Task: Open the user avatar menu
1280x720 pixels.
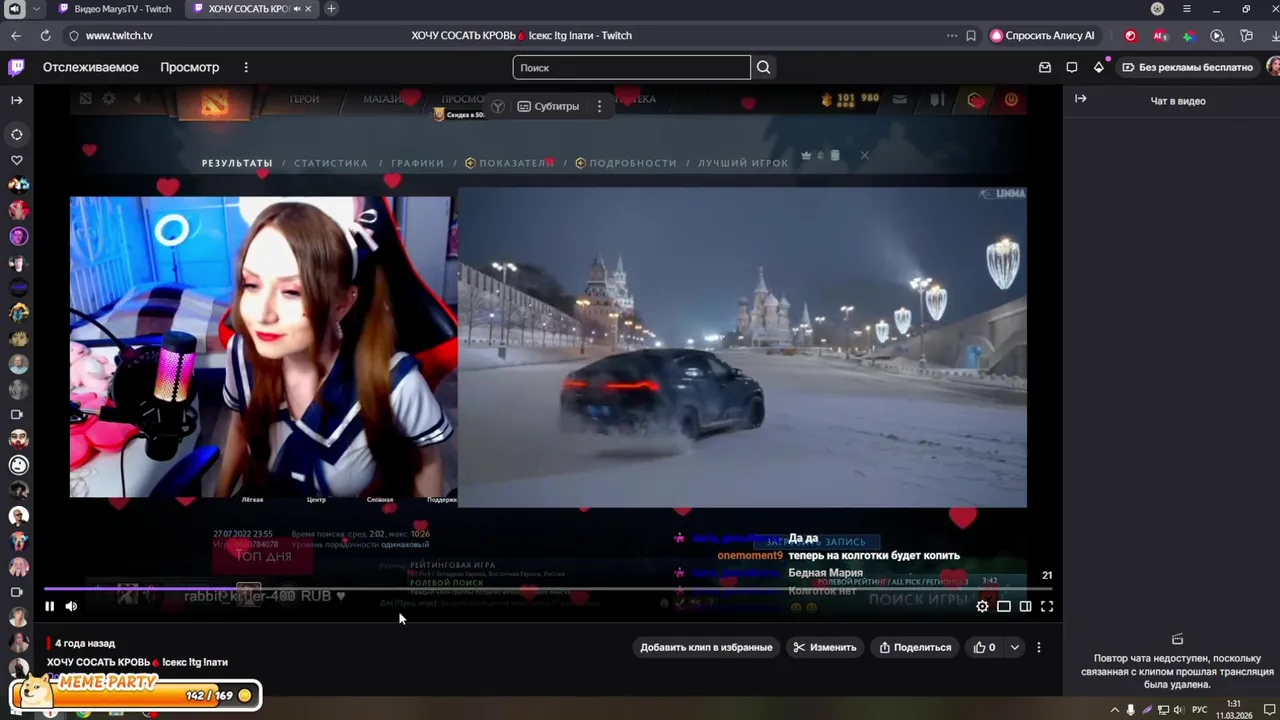Action: tap(1273, 66)
